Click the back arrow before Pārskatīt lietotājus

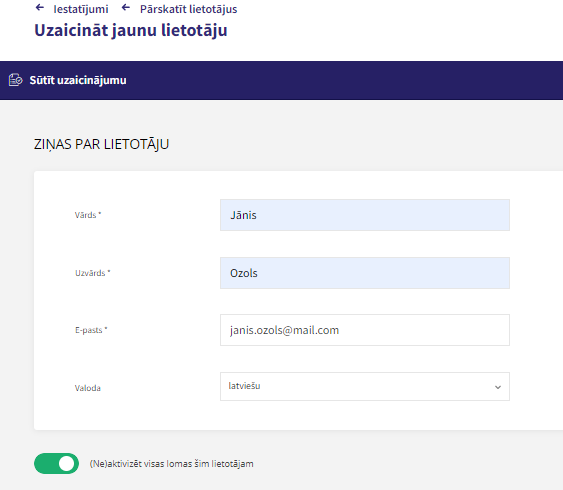(126, 8)
